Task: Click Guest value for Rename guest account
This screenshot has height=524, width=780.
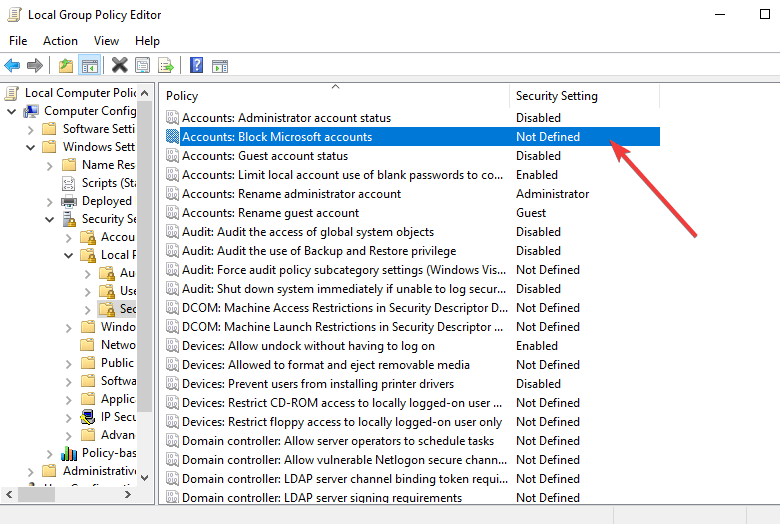Action: coord(531,213)
